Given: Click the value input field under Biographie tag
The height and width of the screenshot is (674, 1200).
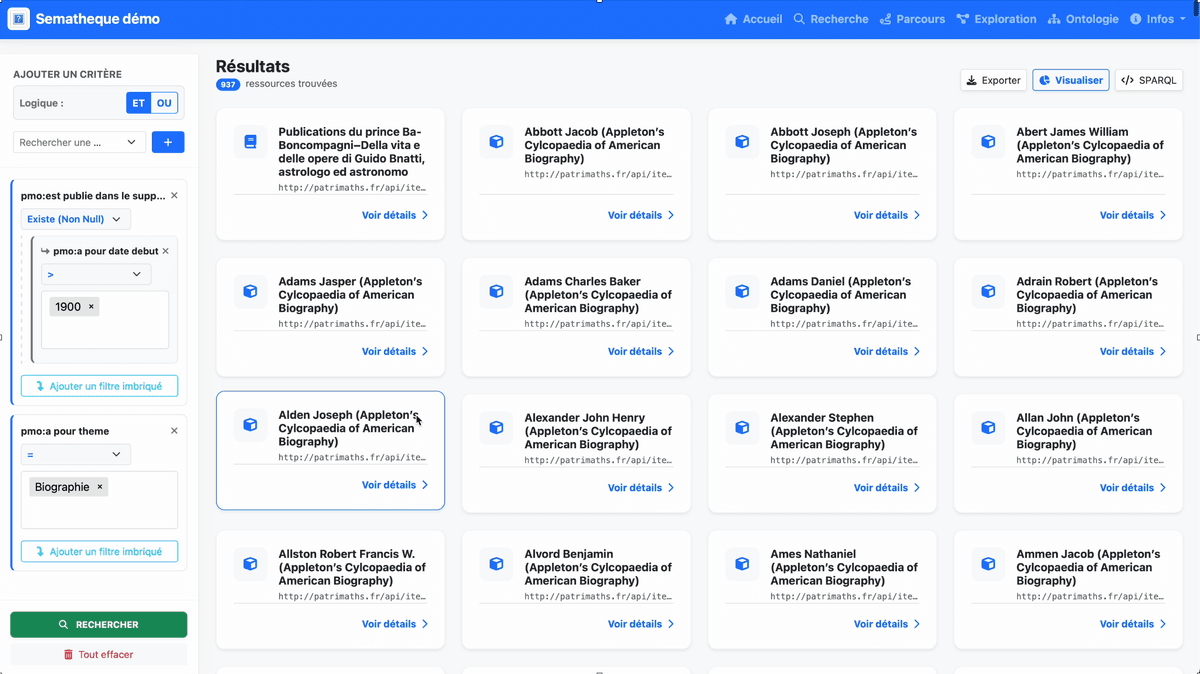Looking at the screenshot, I should point(99,512).
